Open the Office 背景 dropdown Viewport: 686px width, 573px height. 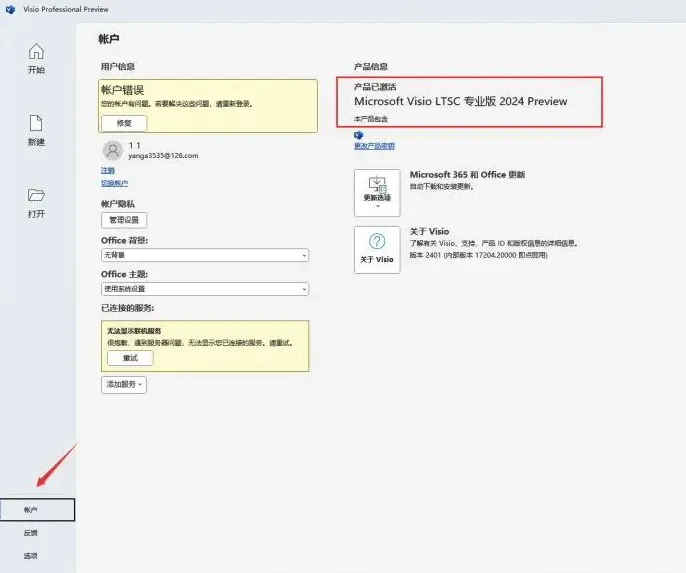[205, 255]
